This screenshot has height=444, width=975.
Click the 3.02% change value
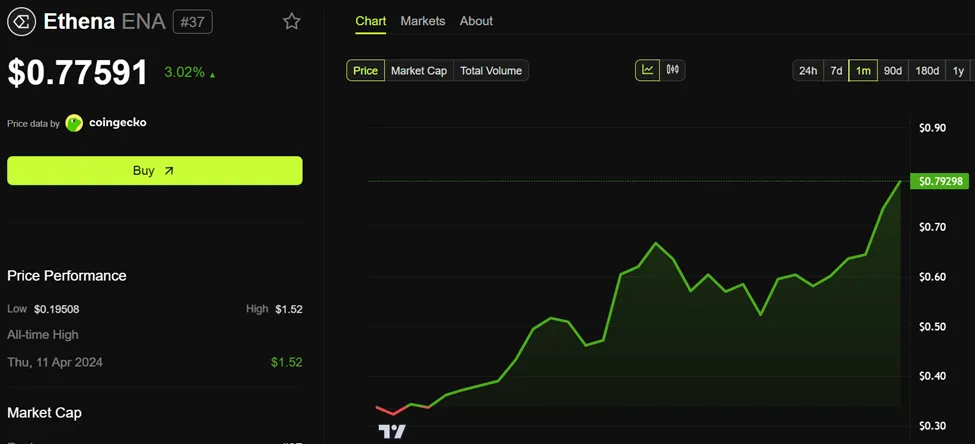pos(184,72)
